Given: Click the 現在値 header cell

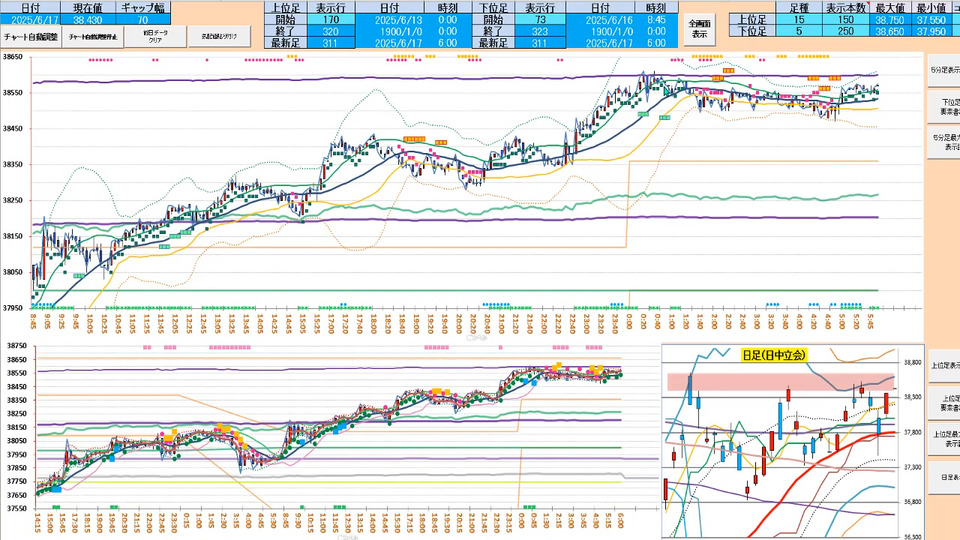Looking at the screenshot, I should coord(88,8).
